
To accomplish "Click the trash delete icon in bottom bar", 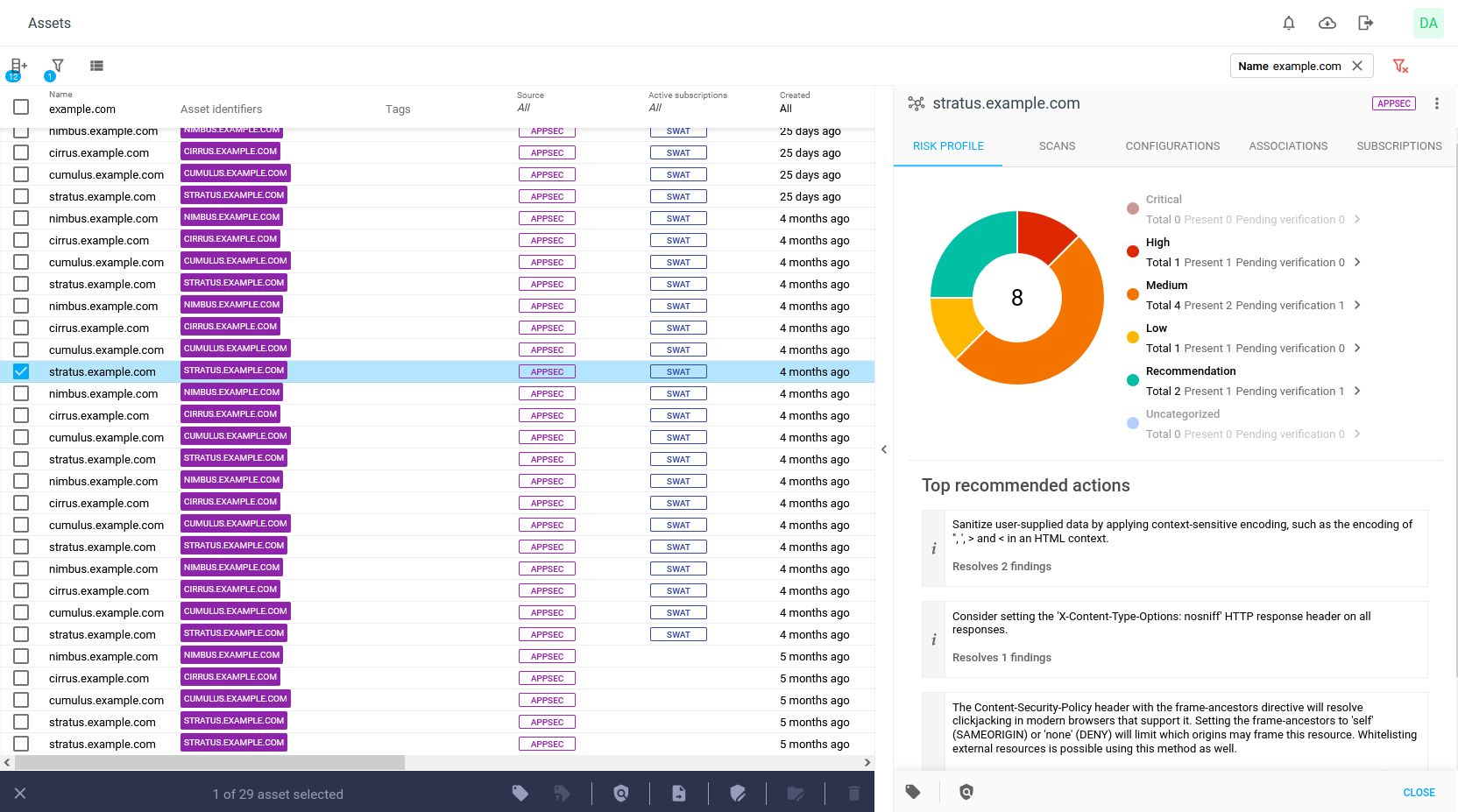I will [x=853, y=794].
